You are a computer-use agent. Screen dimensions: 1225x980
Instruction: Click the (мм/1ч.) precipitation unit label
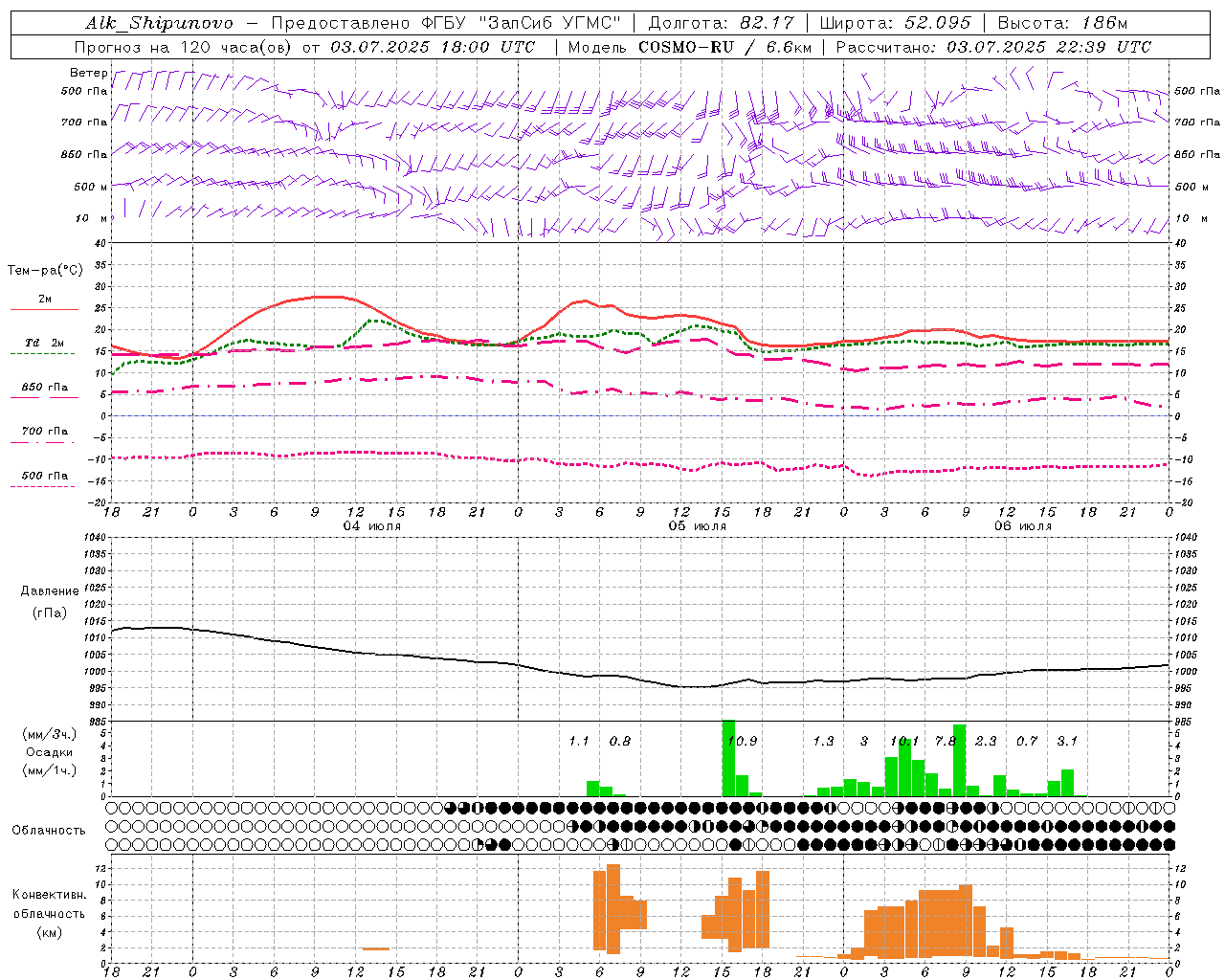(50, 770)
